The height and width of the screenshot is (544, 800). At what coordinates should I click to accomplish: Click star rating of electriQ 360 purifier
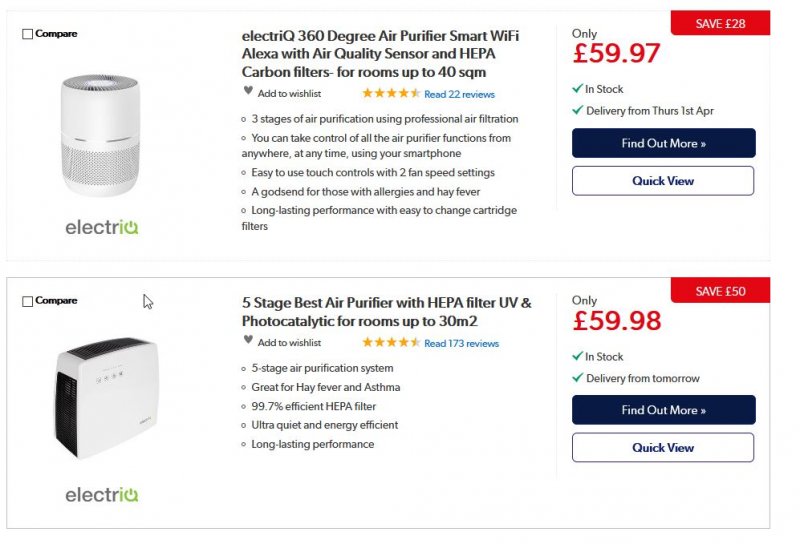point(390,93)
